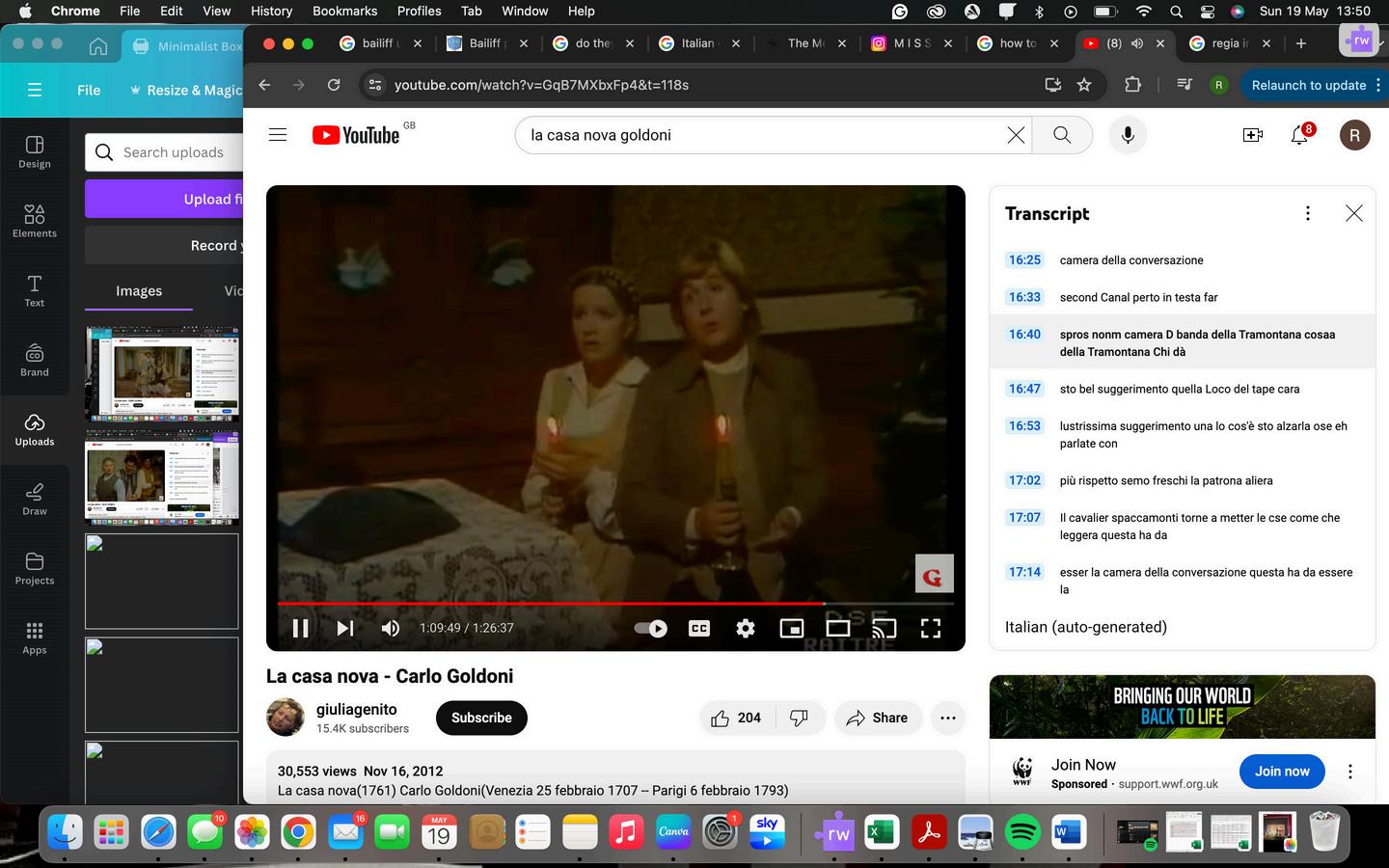The height and width of the screenshot is (868, 1389).
Task: Search Canva uploads field
Action: [x=164, y=152]
